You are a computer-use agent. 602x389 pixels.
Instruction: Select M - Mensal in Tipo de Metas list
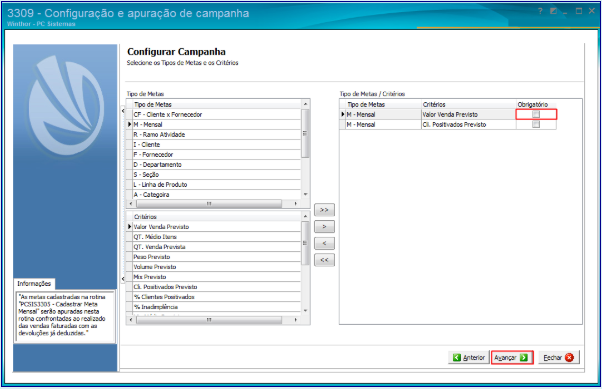click(217, 124)
